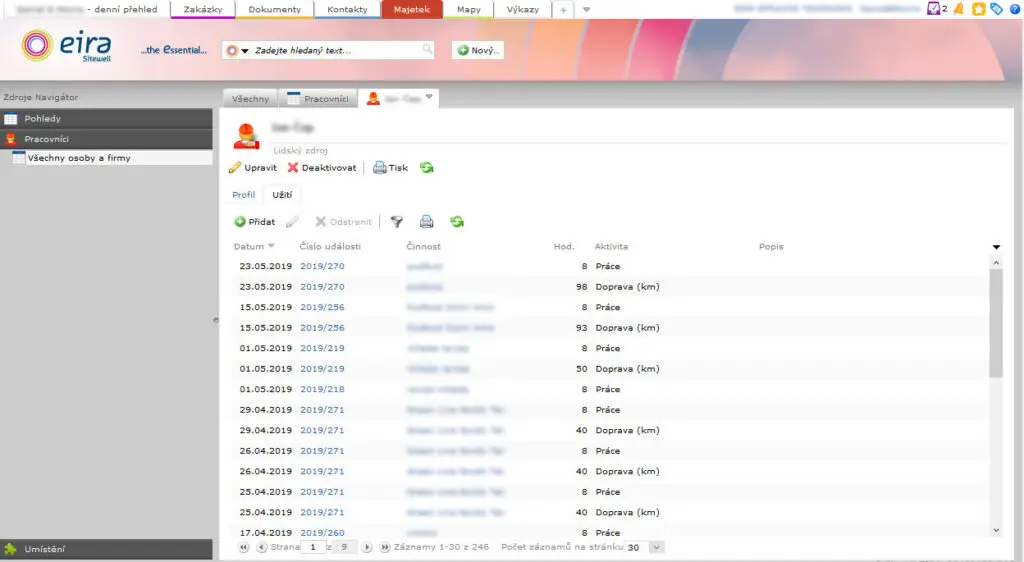The height and width of the screenshot is (562, 1024).
Task: Click the search text input field
Action: [x=336, y=50]
